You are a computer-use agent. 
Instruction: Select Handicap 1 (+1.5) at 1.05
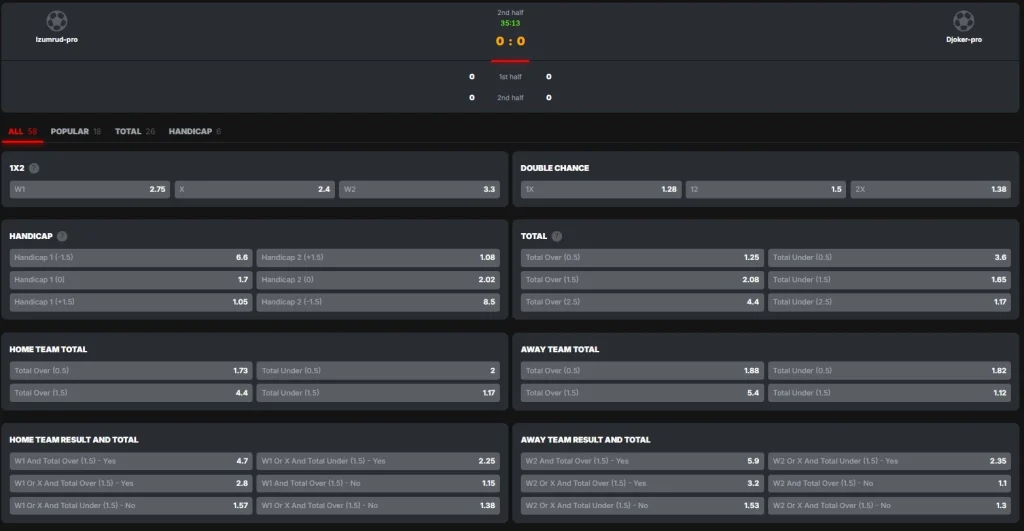131,302
